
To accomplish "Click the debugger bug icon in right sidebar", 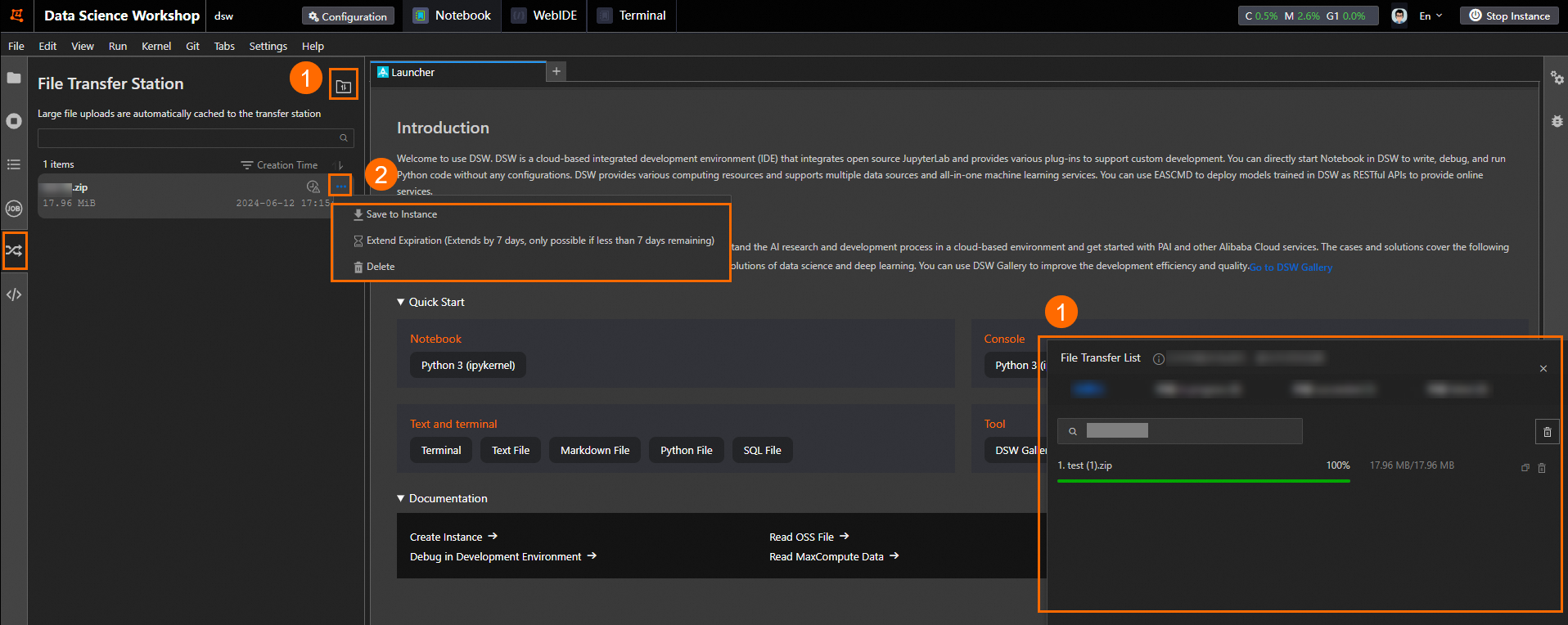I will tap(1557, 121).
